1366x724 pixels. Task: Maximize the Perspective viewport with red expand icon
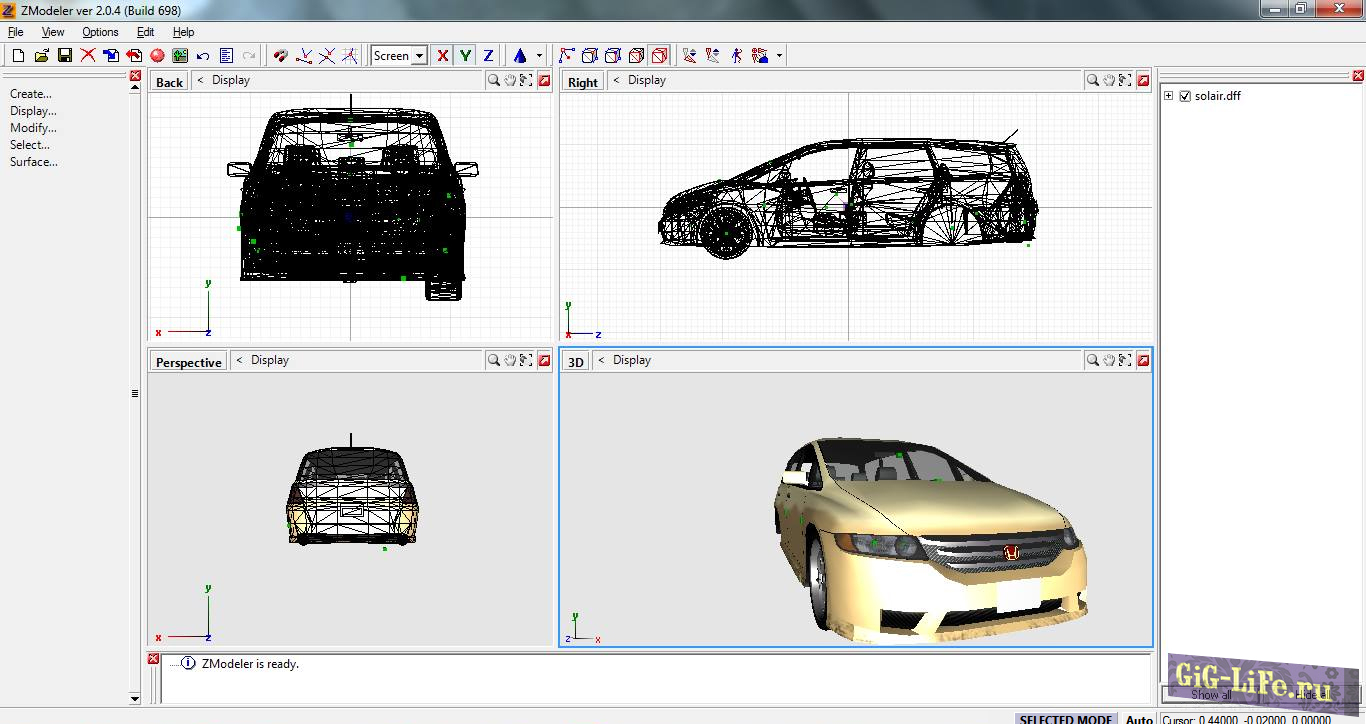pyautogui.click(x=544, y=360)
